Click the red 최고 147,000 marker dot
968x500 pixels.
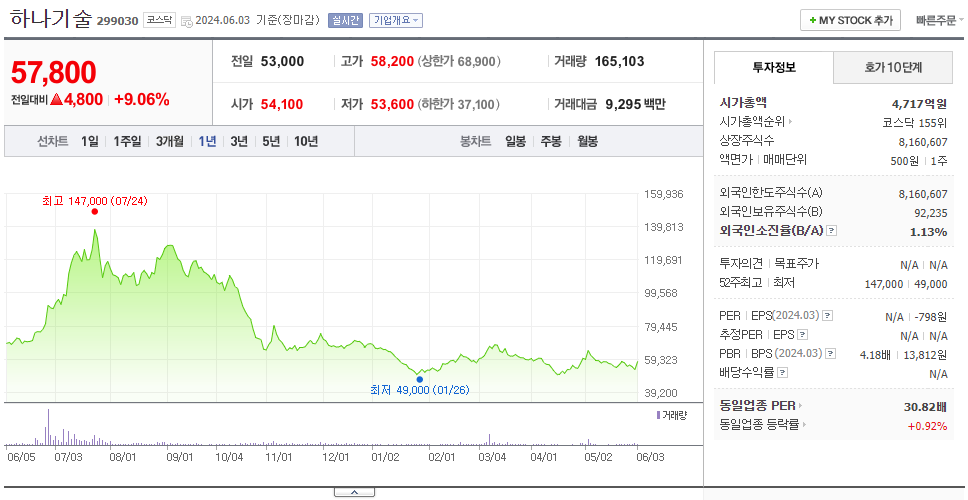[94, 212]
